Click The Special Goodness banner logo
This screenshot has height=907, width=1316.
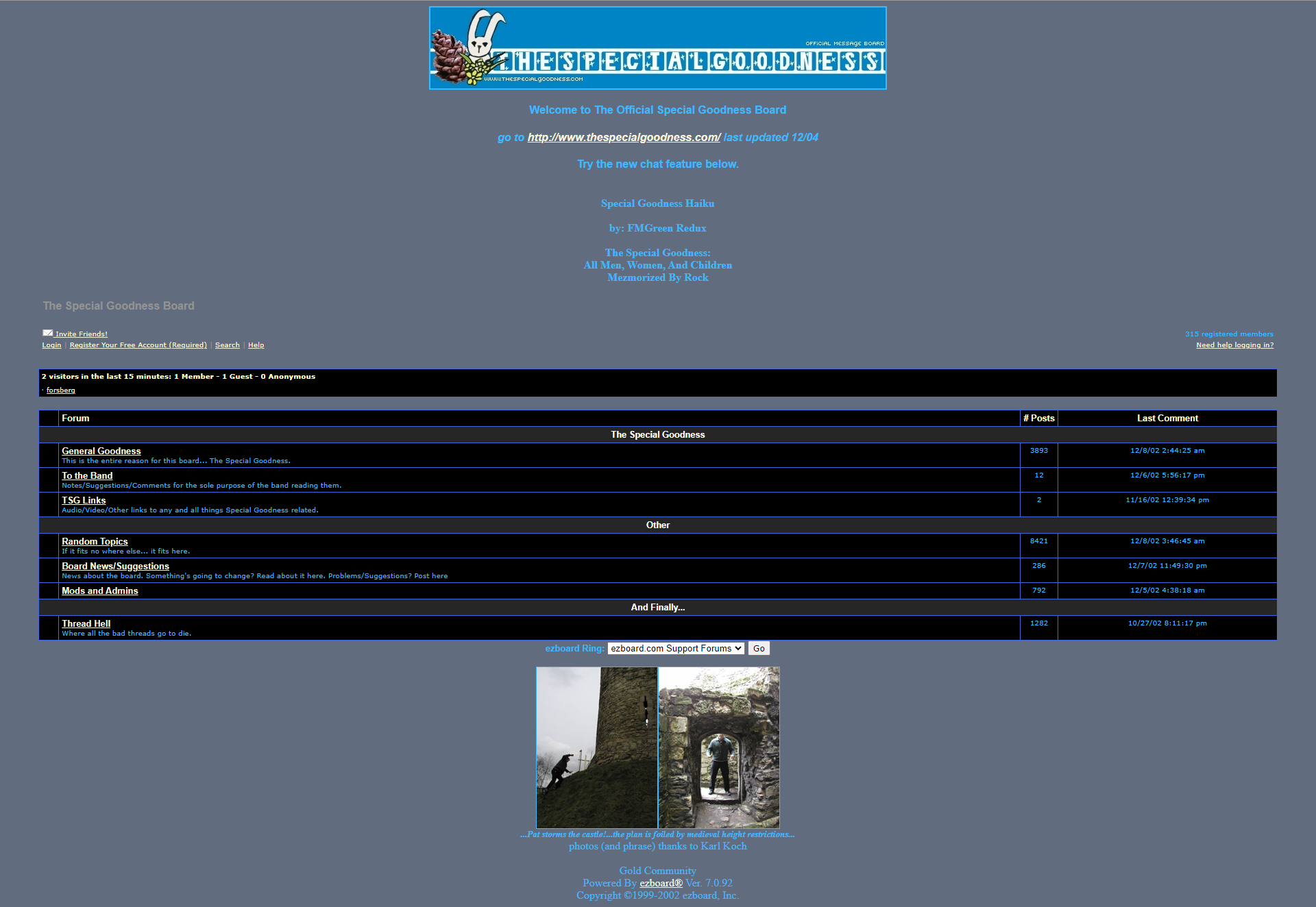coord(657,48)
